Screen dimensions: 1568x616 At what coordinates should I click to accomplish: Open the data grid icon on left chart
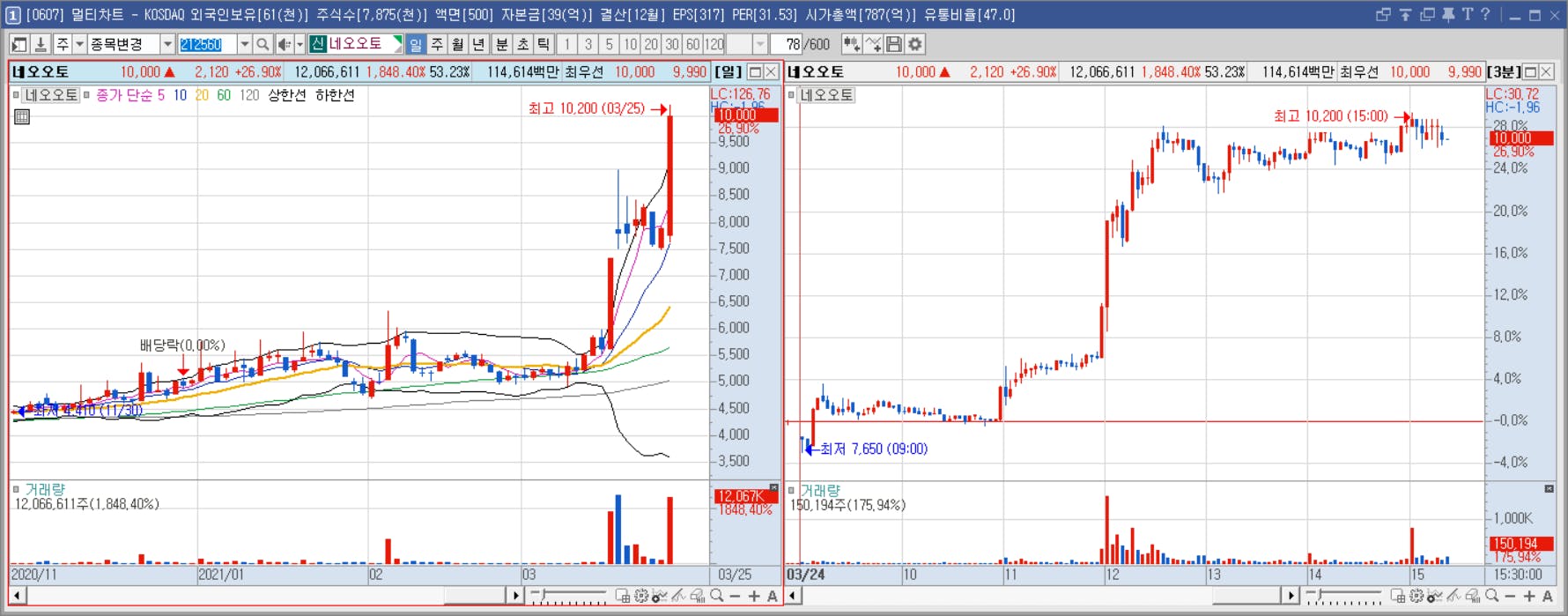[22, 116]
